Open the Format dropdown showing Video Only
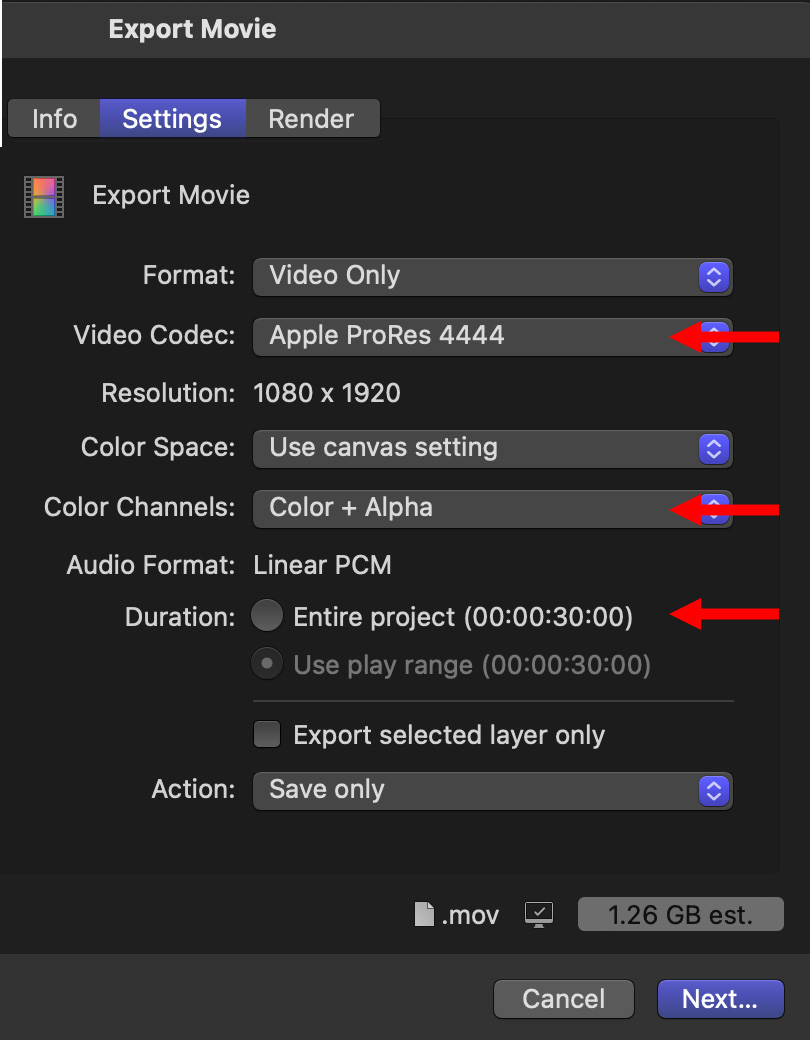810x1040 pixels. tap(492, 277)
